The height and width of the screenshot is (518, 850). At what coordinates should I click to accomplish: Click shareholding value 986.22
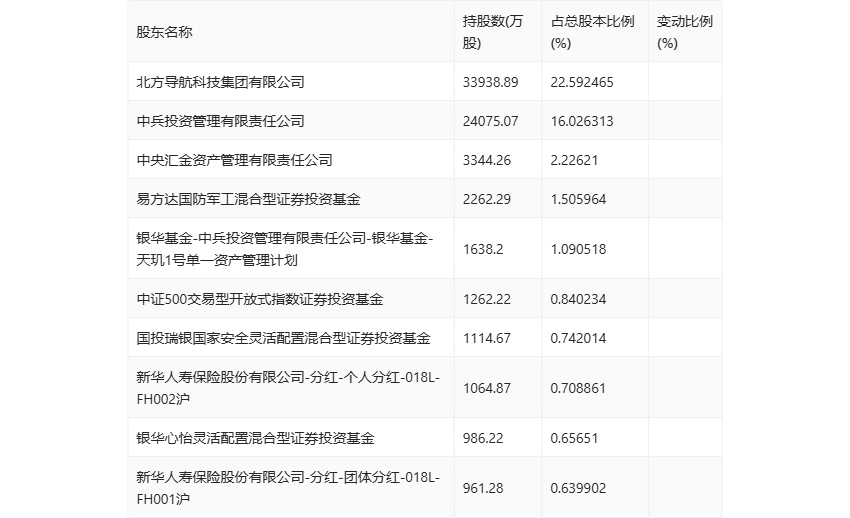[483, 438]
